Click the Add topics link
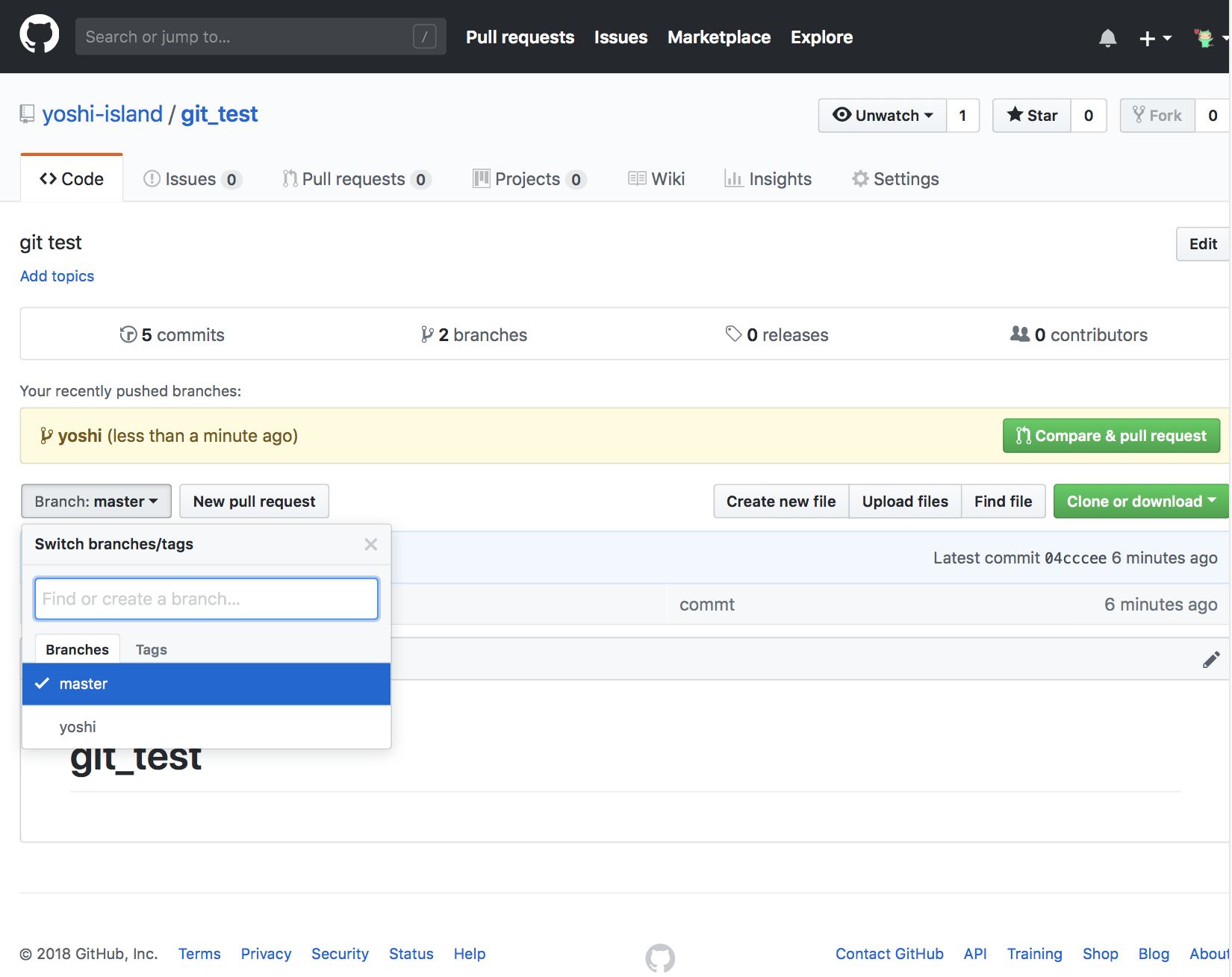This screenshot has height=977, width=1232. pyautogui.click(x=57, y=276)
